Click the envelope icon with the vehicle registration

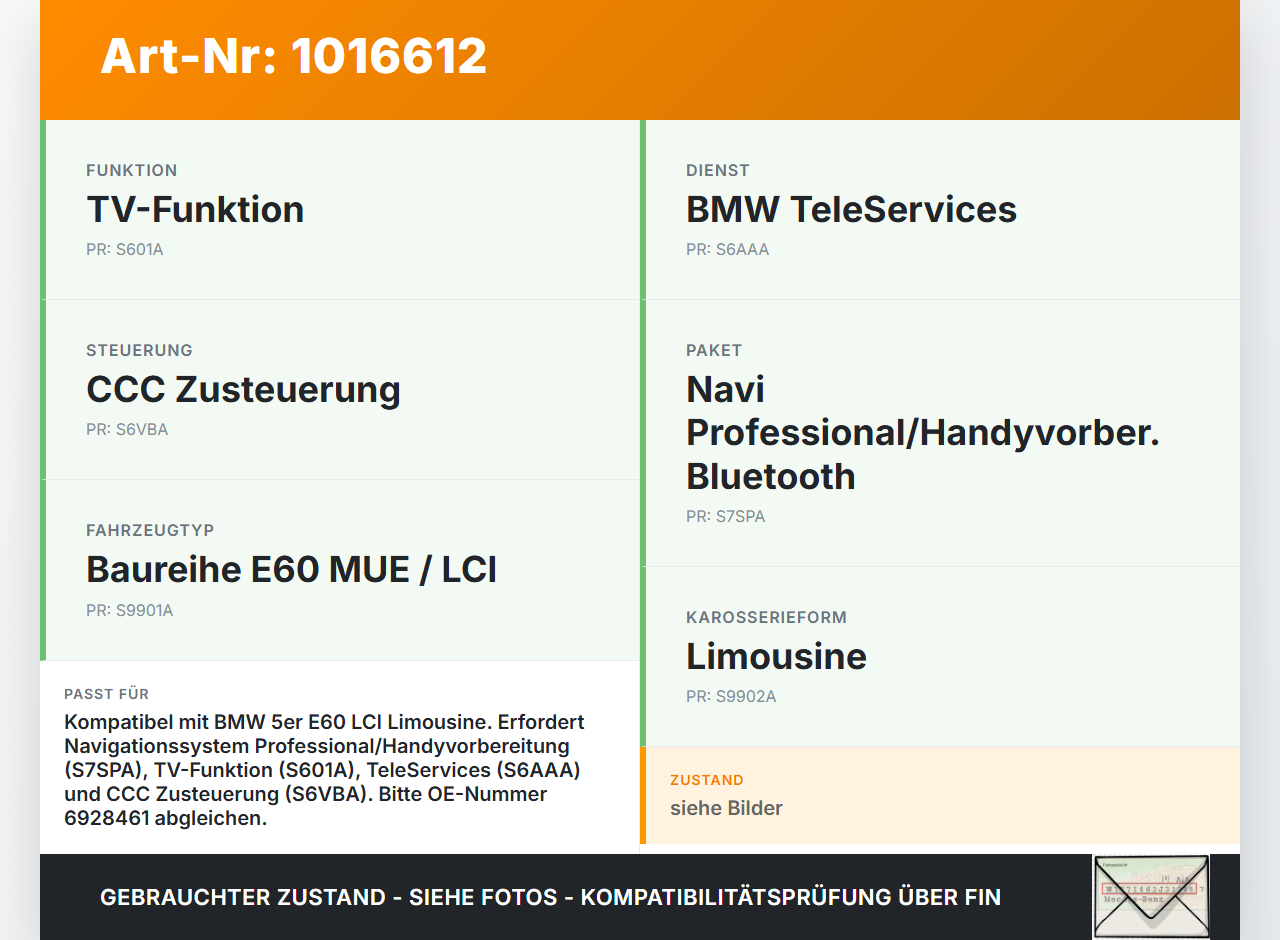[x=1151, y=896]
